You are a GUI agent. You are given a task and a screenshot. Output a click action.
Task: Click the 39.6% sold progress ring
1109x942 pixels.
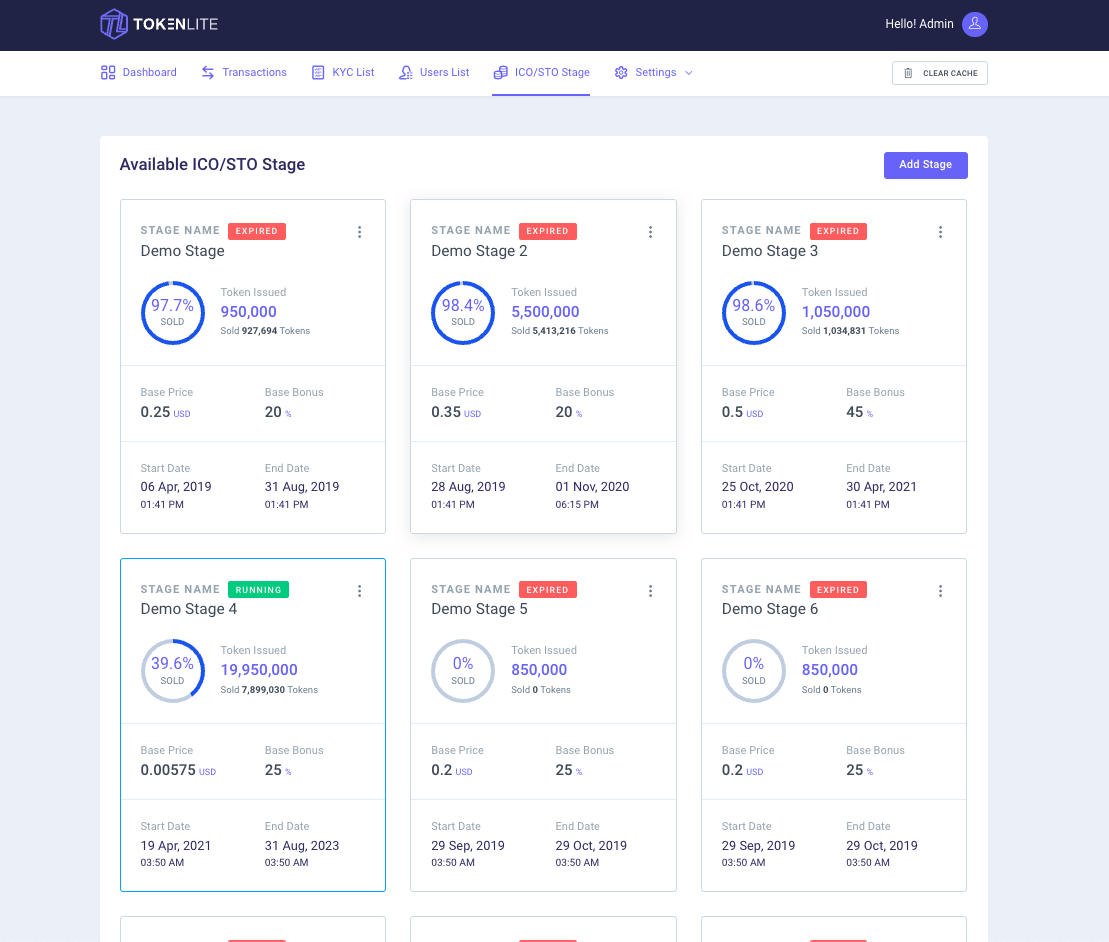point(173,671)
